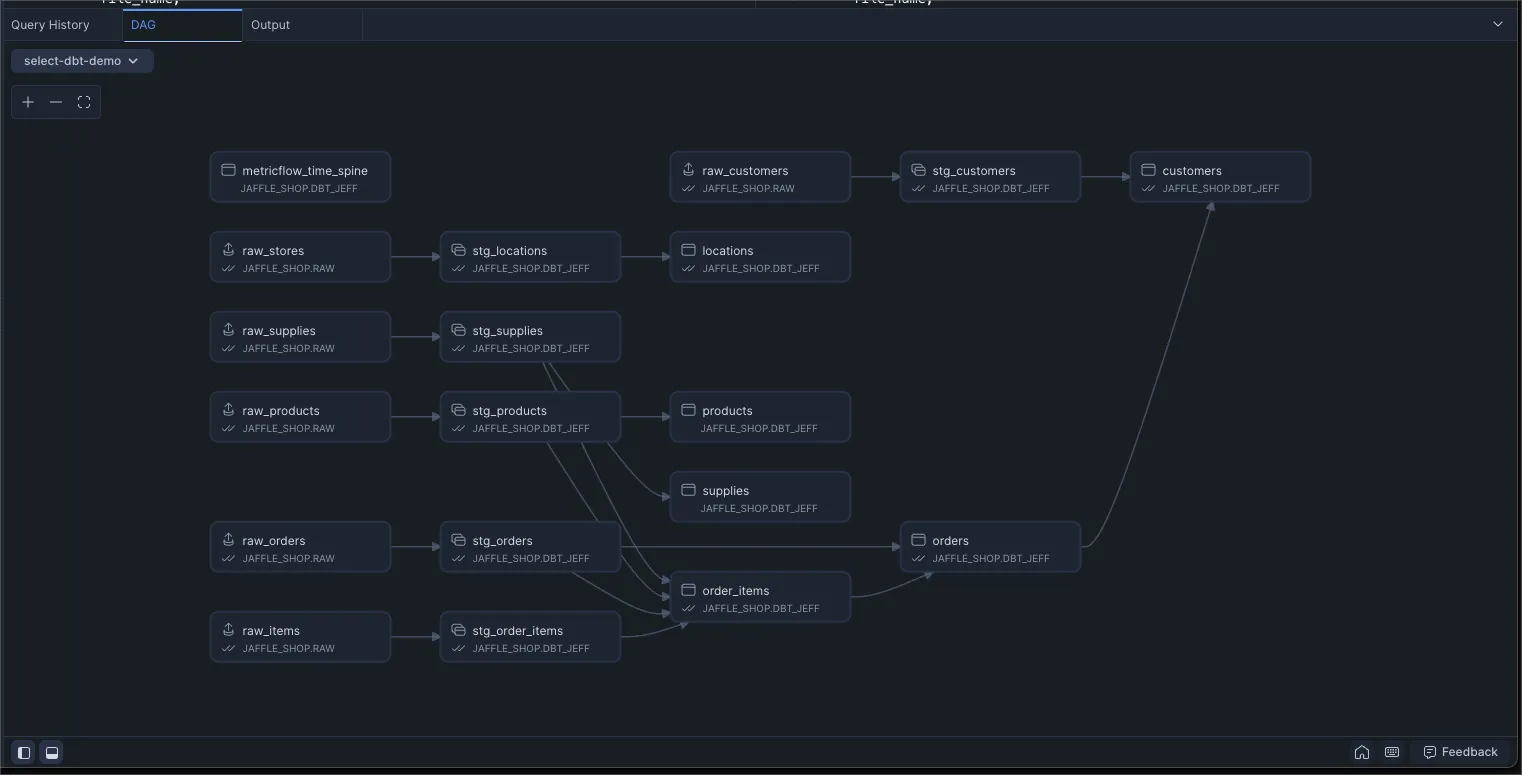The height and width of the screenshot is (775, 1522).
Task: Click the raw_supplies source upload icon
Action: pyautogui.click(x=228, y=330)
